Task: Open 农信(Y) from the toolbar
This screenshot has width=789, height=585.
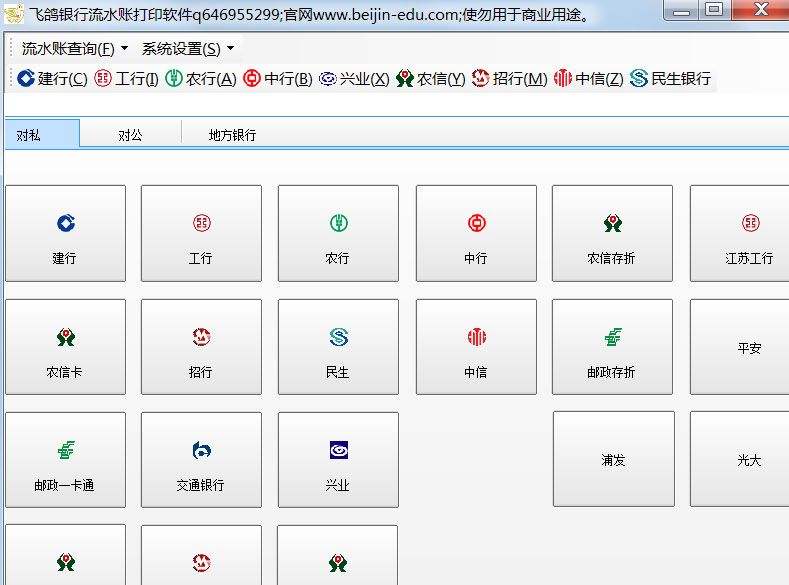Action: click(x=431, y=78)
